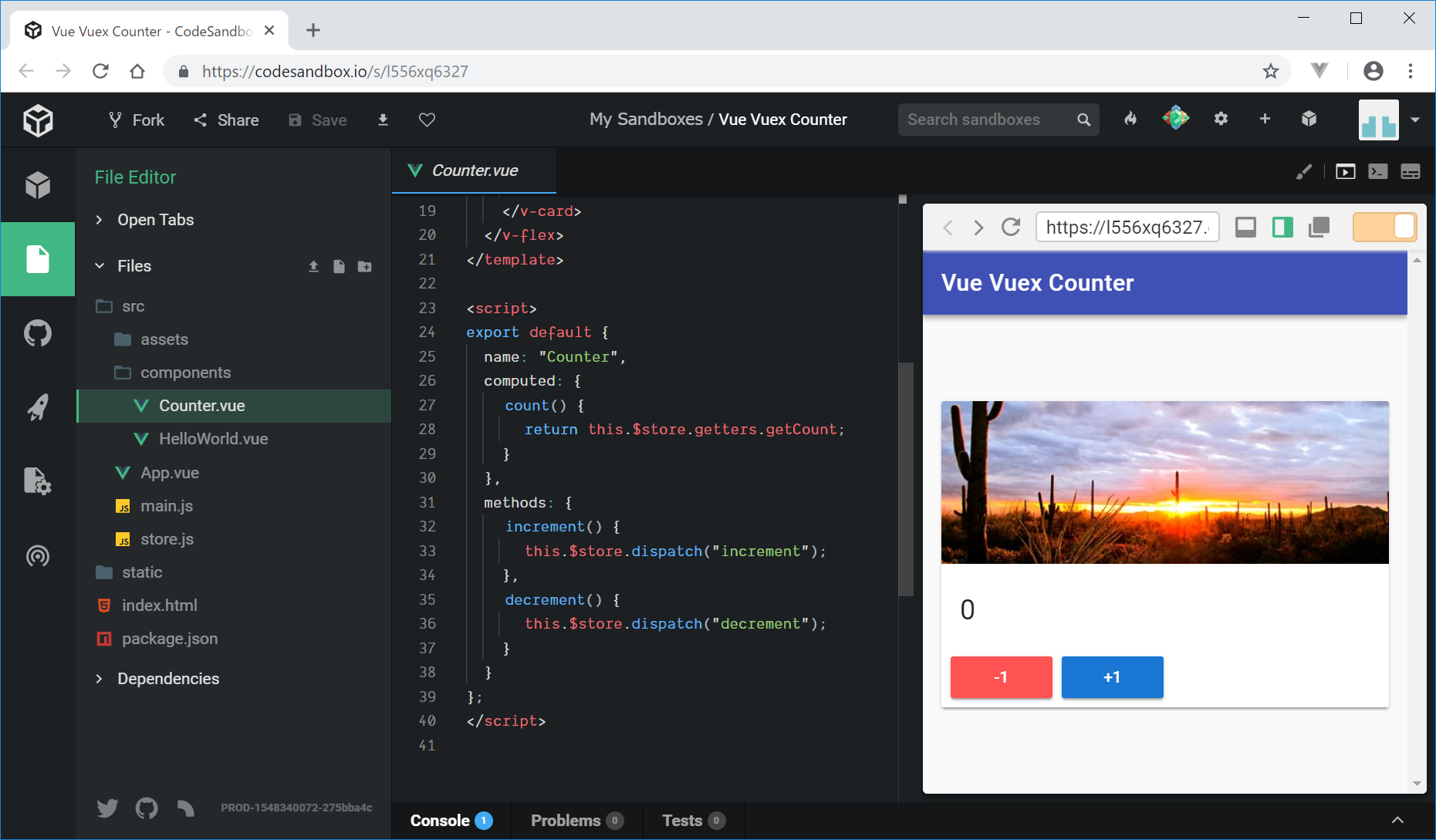
Task: Open the Configuration files panel
Action: (37, 481)
